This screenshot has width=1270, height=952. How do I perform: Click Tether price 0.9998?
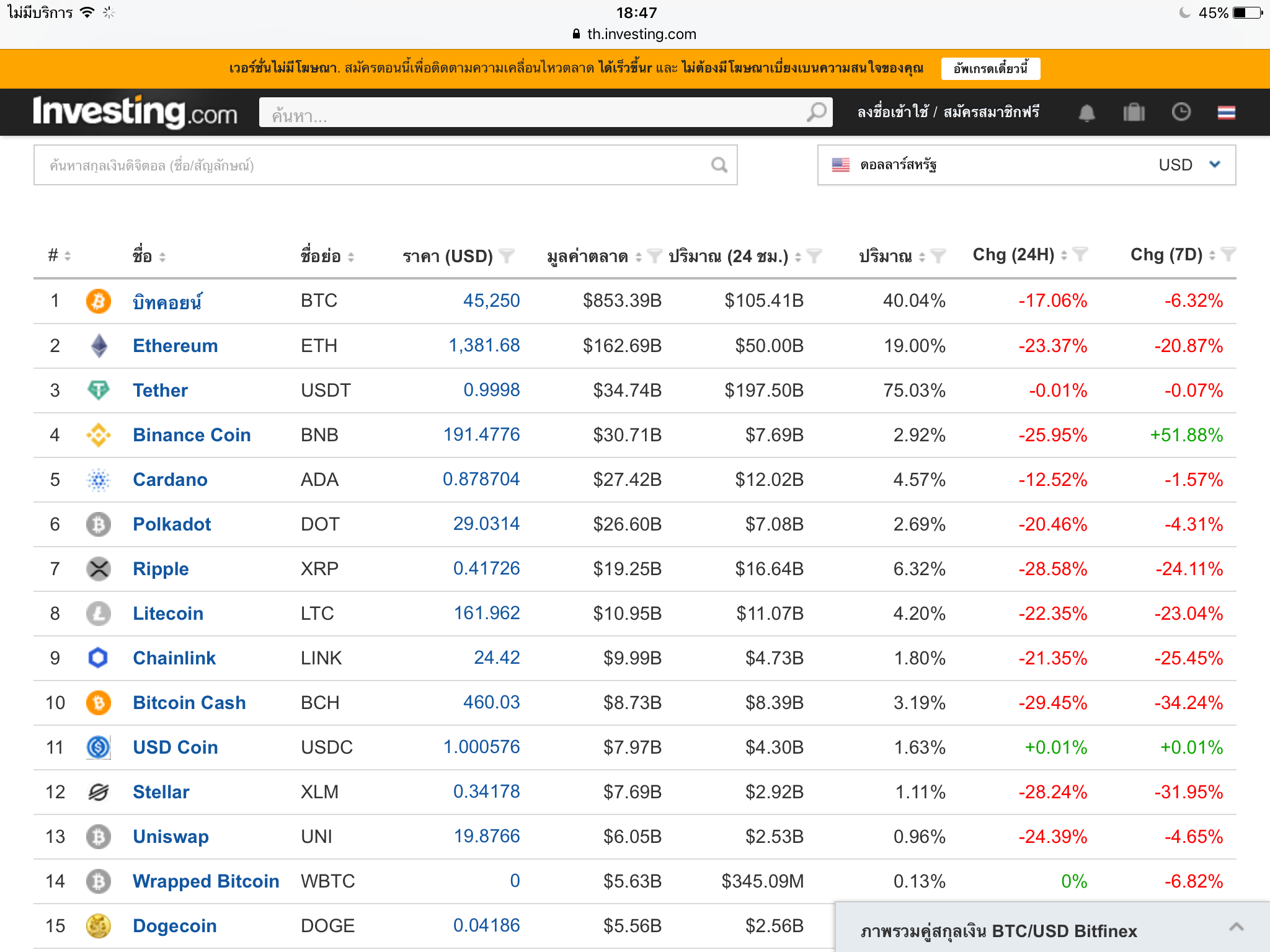point(492,390)
